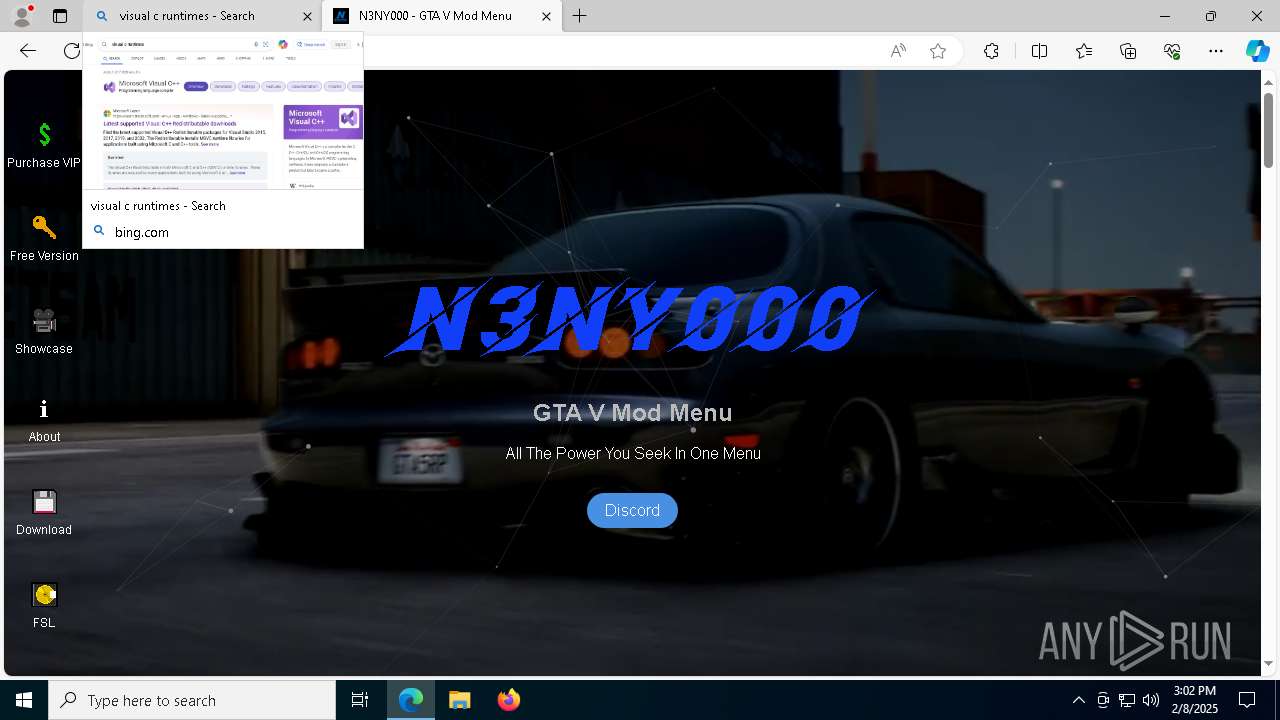Click the blue Discord button
1280x720 pixels.
click(632, 510)
